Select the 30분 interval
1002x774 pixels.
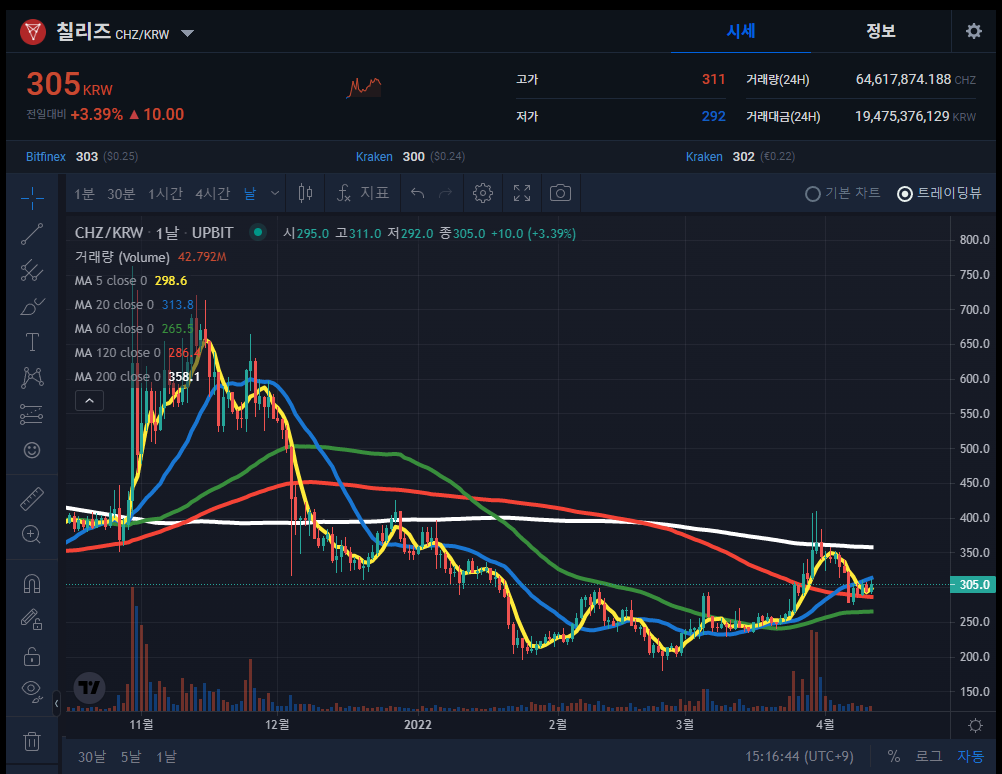[121, 194]
